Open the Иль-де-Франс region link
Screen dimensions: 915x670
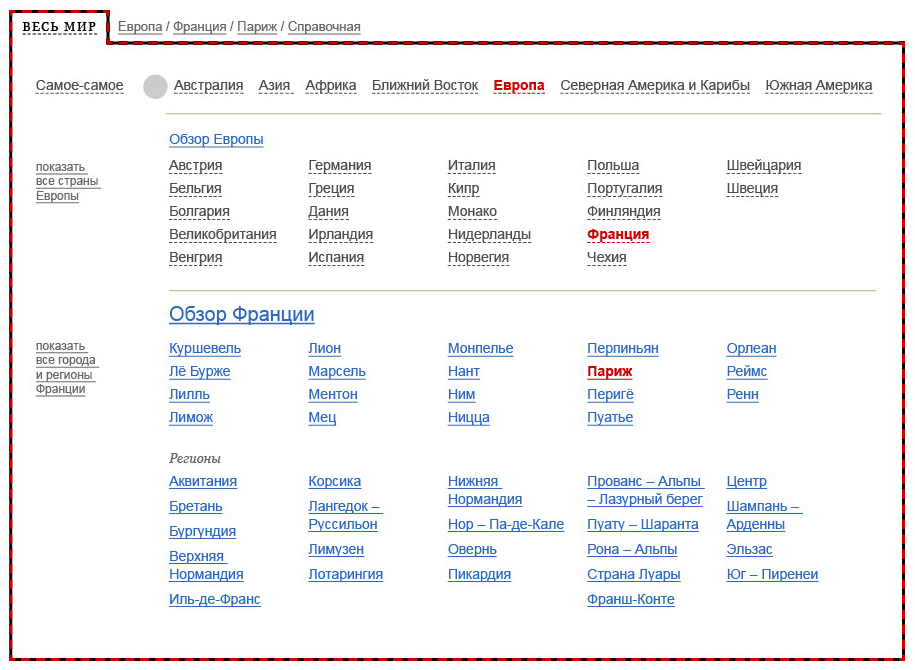pos(215,600)
